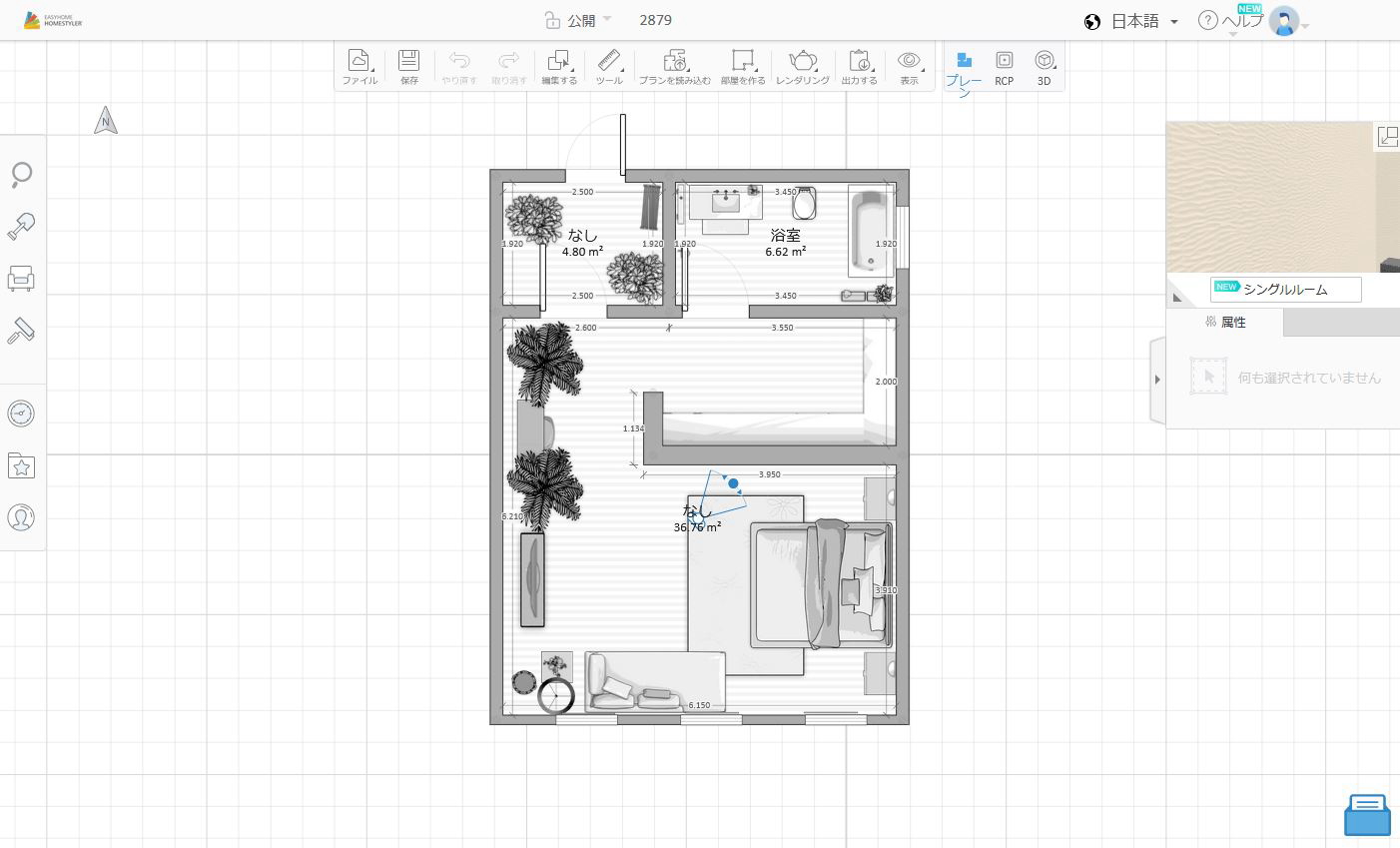
Task: Select the bathtub in the 浴室
Action: click(871, 231)
